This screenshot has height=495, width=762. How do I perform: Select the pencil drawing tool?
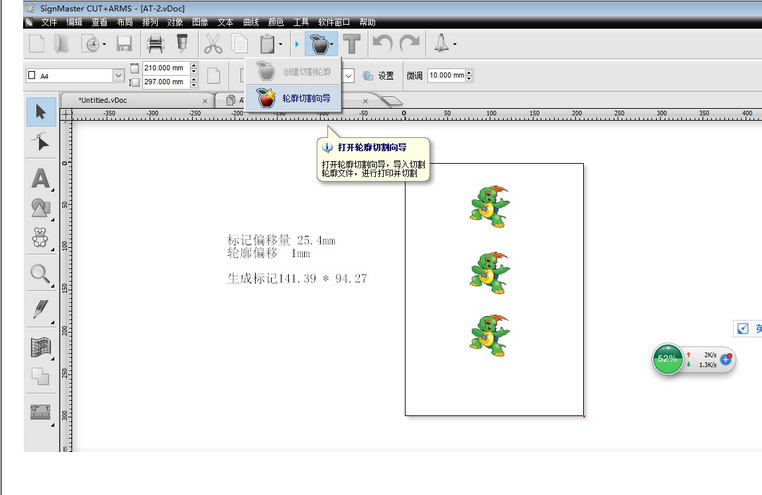coord(40,310)
